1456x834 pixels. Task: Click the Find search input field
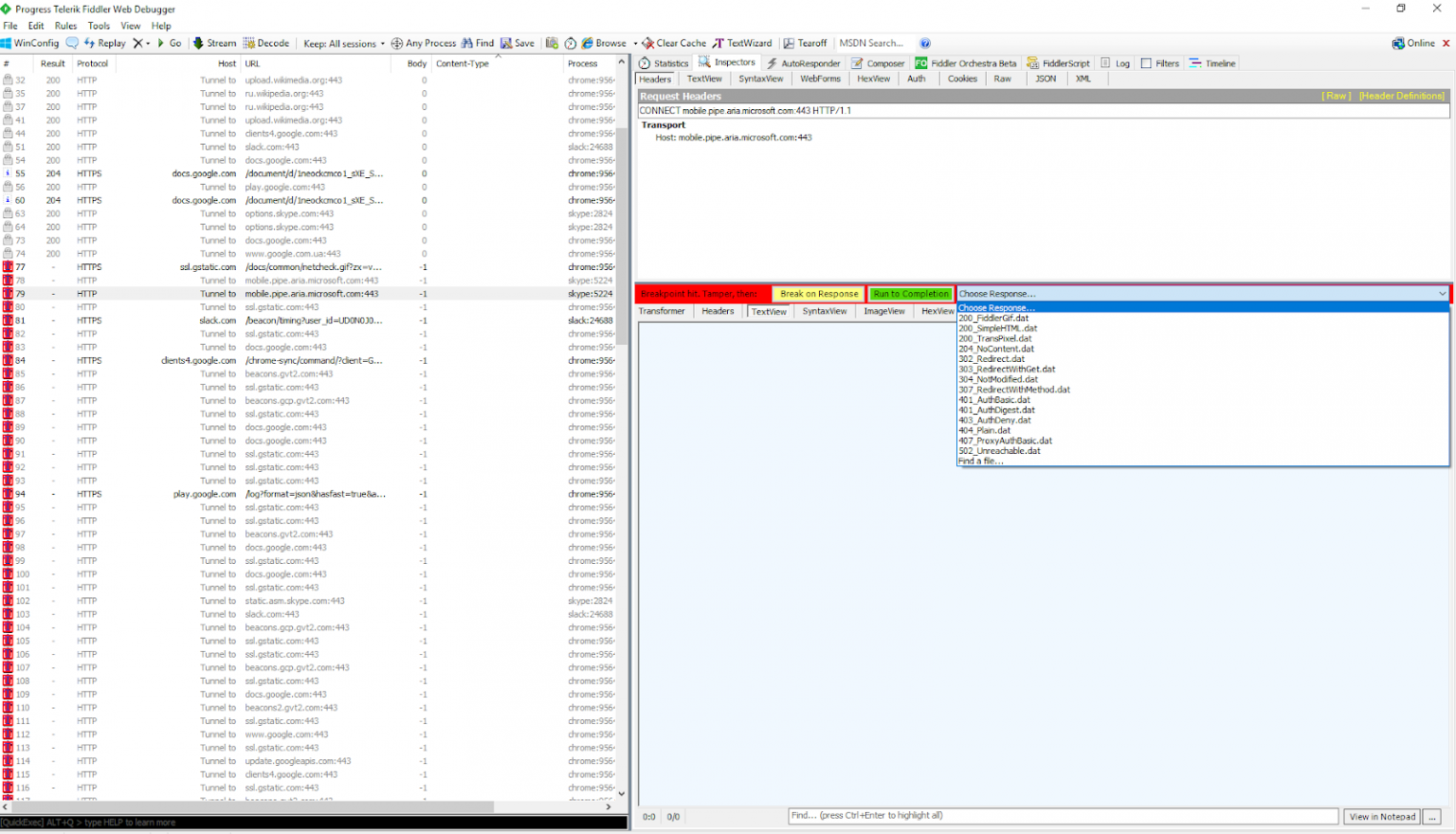pyautogui.click(x=1062, y=816)
